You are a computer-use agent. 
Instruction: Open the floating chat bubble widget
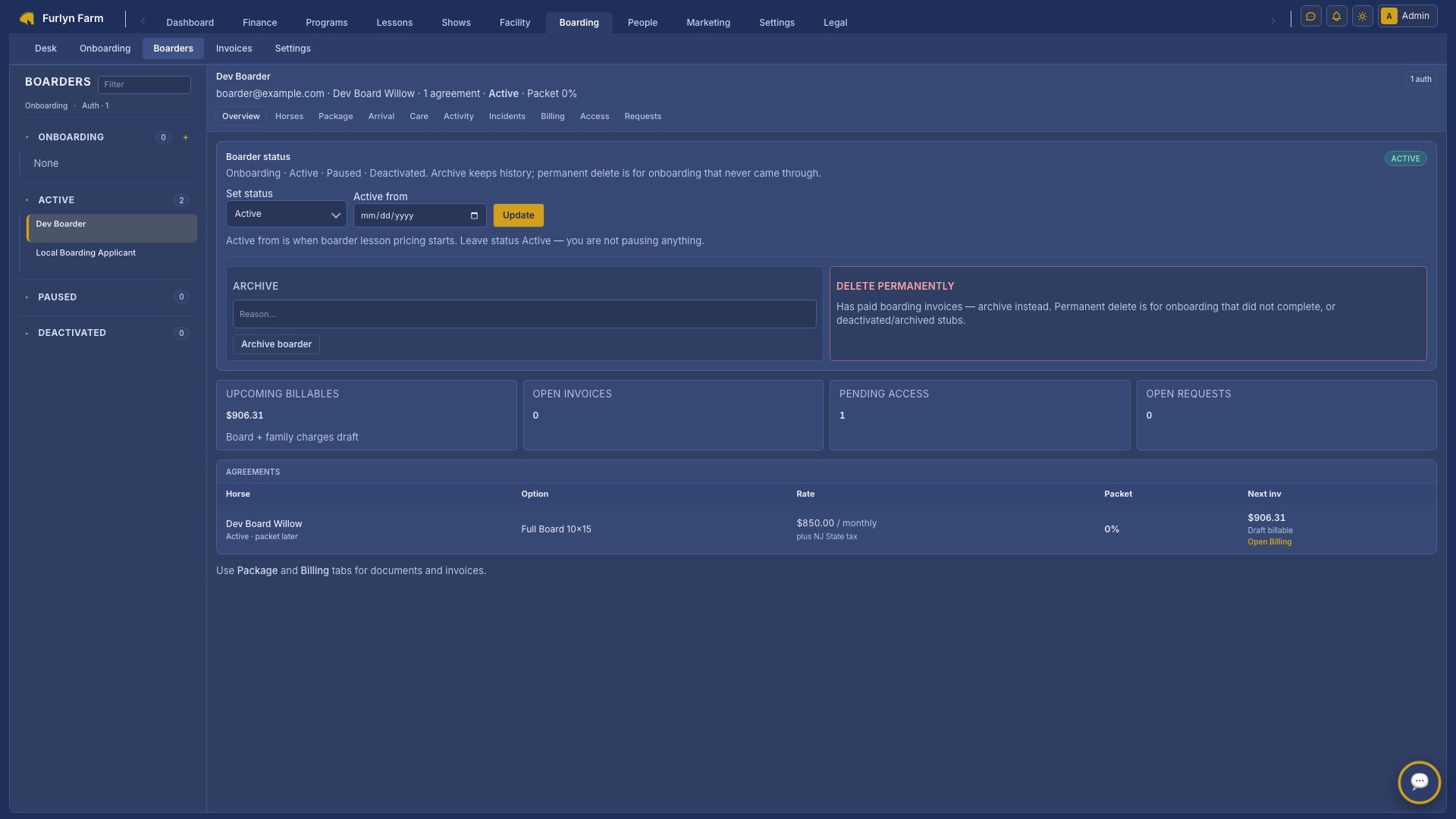(1419, 782)
